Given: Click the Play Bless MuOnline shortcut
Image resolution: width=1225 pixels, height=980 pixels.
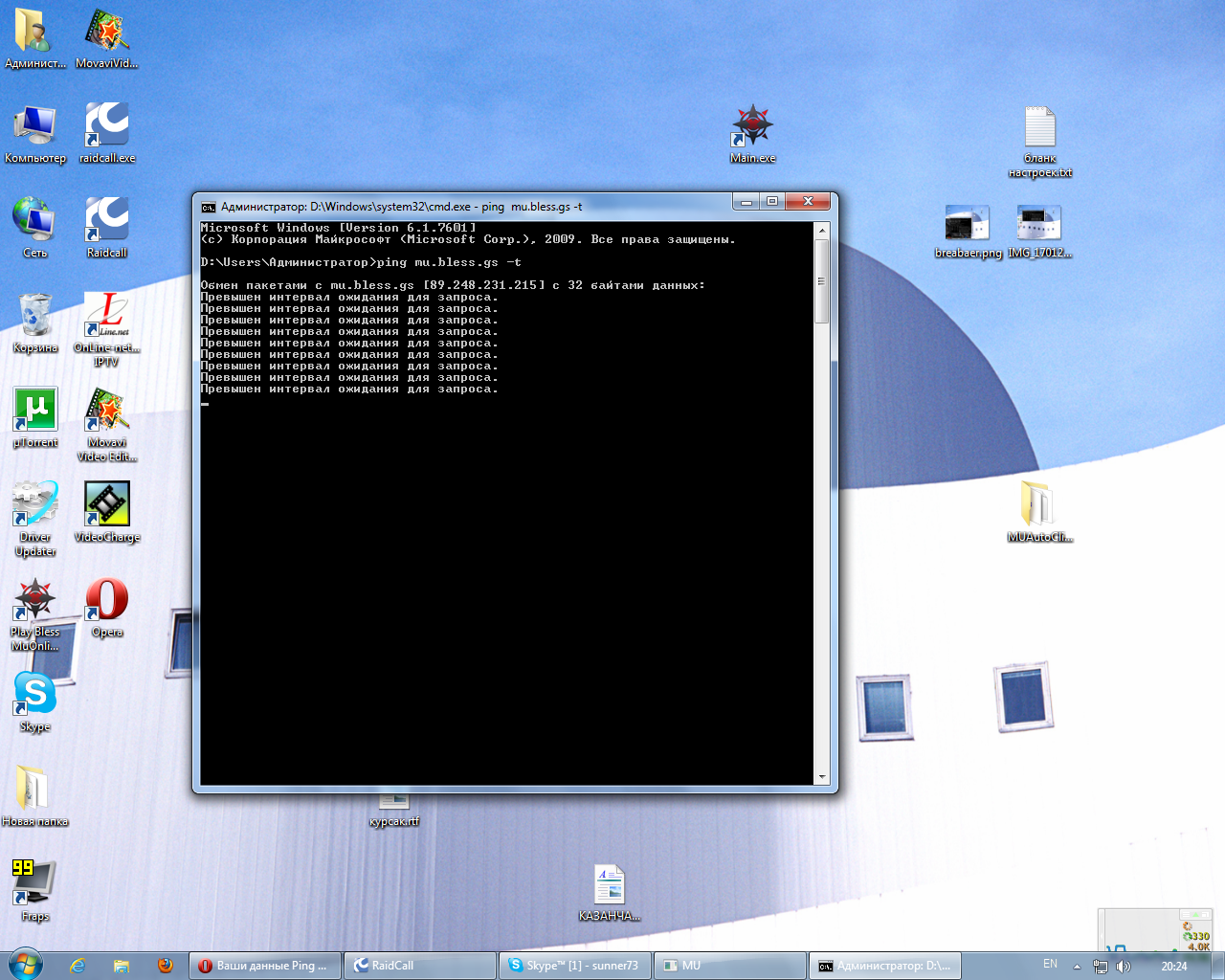Looking at the screenshot, I should (35, 601).
